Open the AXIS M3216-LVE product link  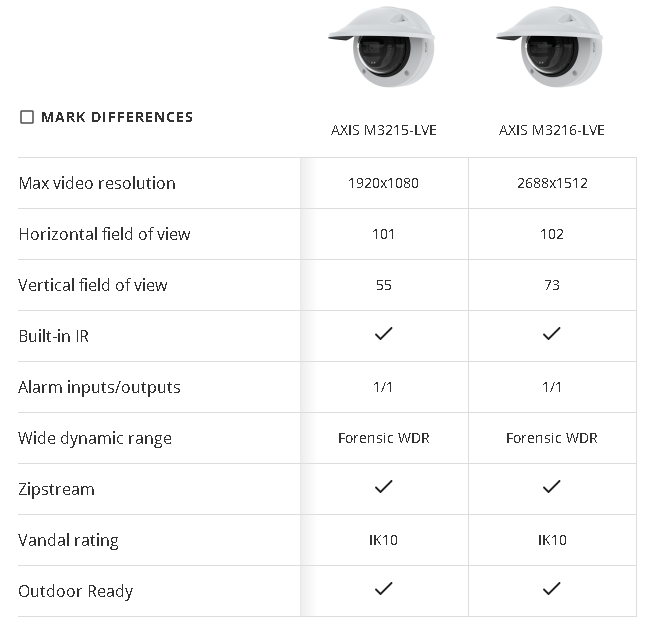(x=552, y=130)
